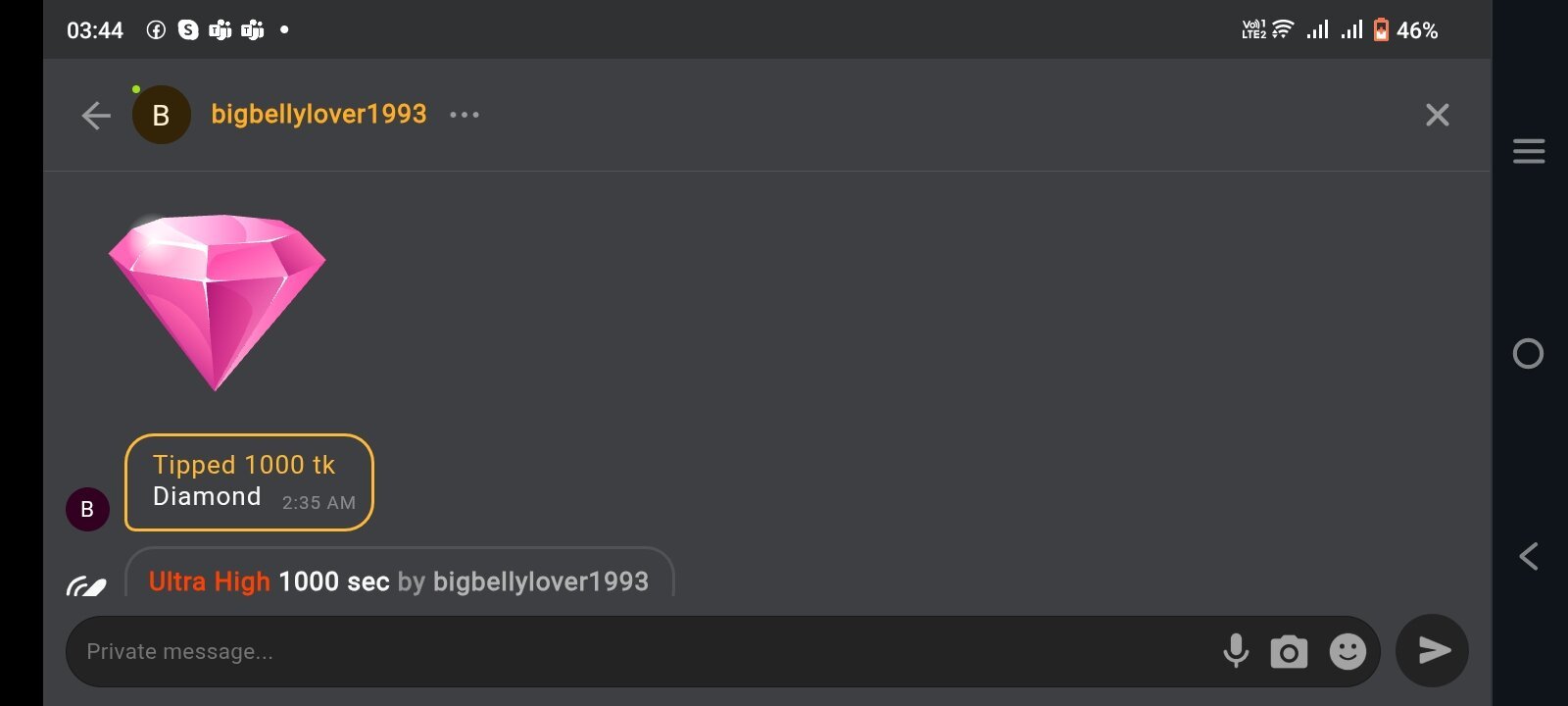The width and height of the screenshot is (1568, 706).
Task: Open the camera to attach a photo
Action: tap(1289, 651)
